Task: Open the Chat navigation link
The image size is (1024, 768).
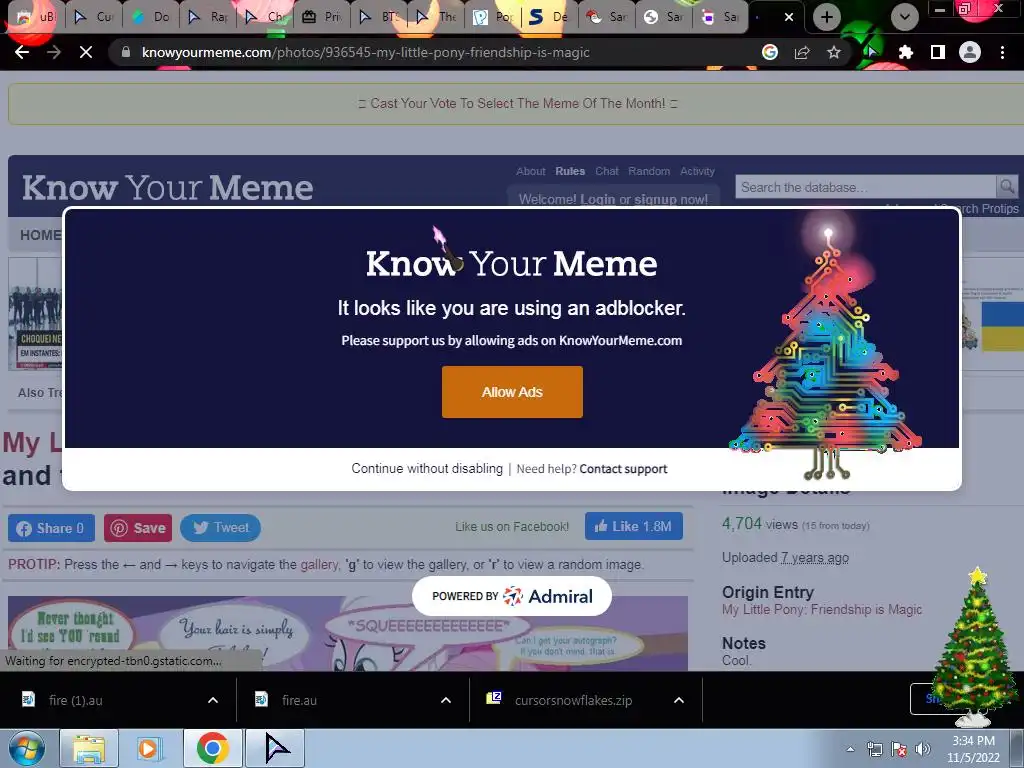Action: point(607,171)
